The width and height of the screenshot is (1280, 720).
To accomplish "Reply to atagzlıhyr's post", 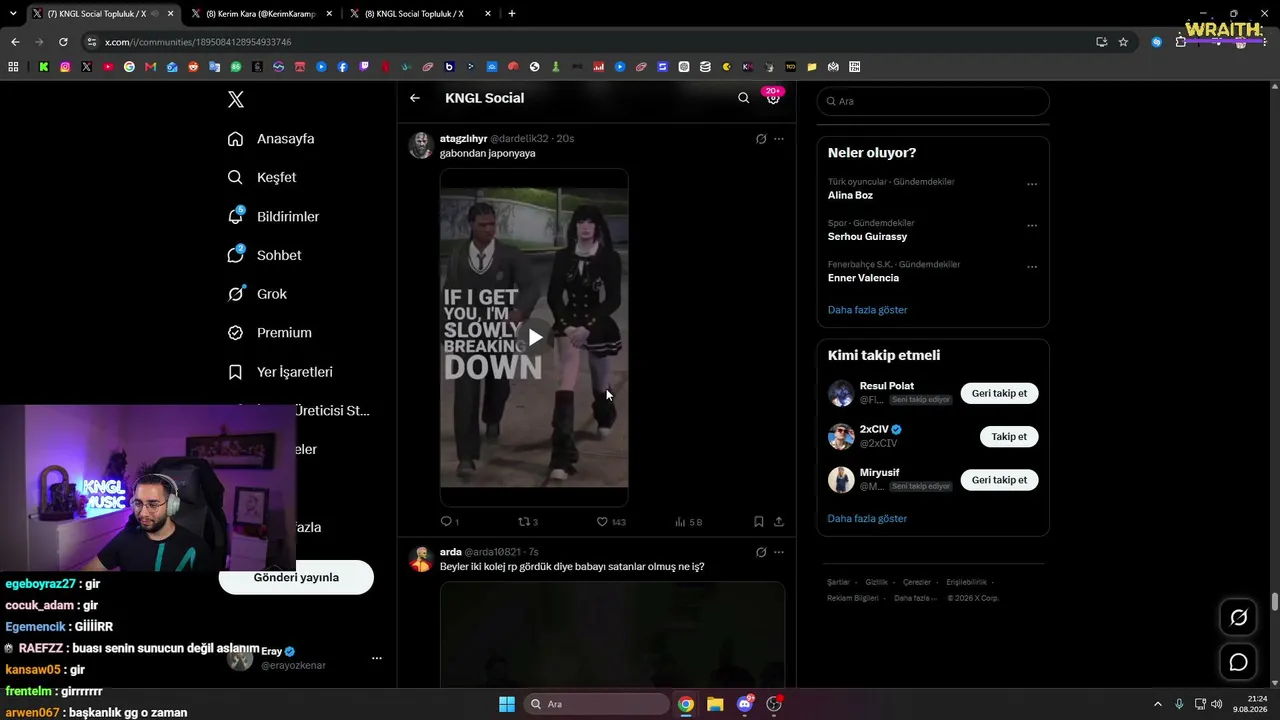I will pos(449,522).
